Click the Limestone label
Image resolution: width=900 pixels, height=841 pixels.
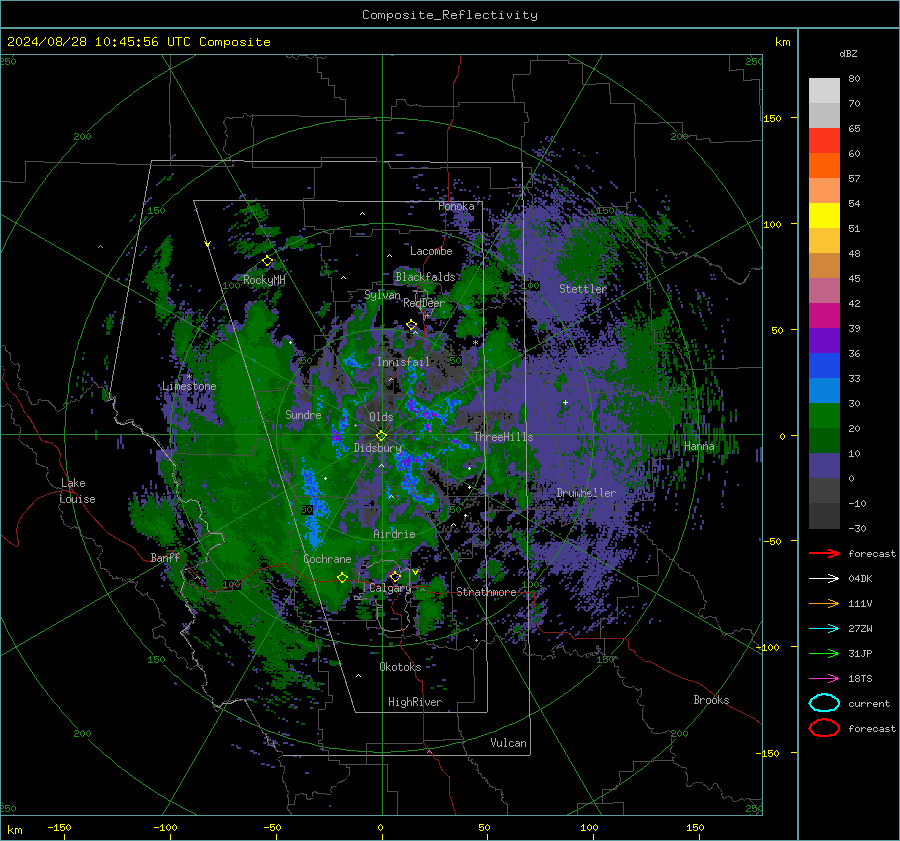click(x=189, y=386)
